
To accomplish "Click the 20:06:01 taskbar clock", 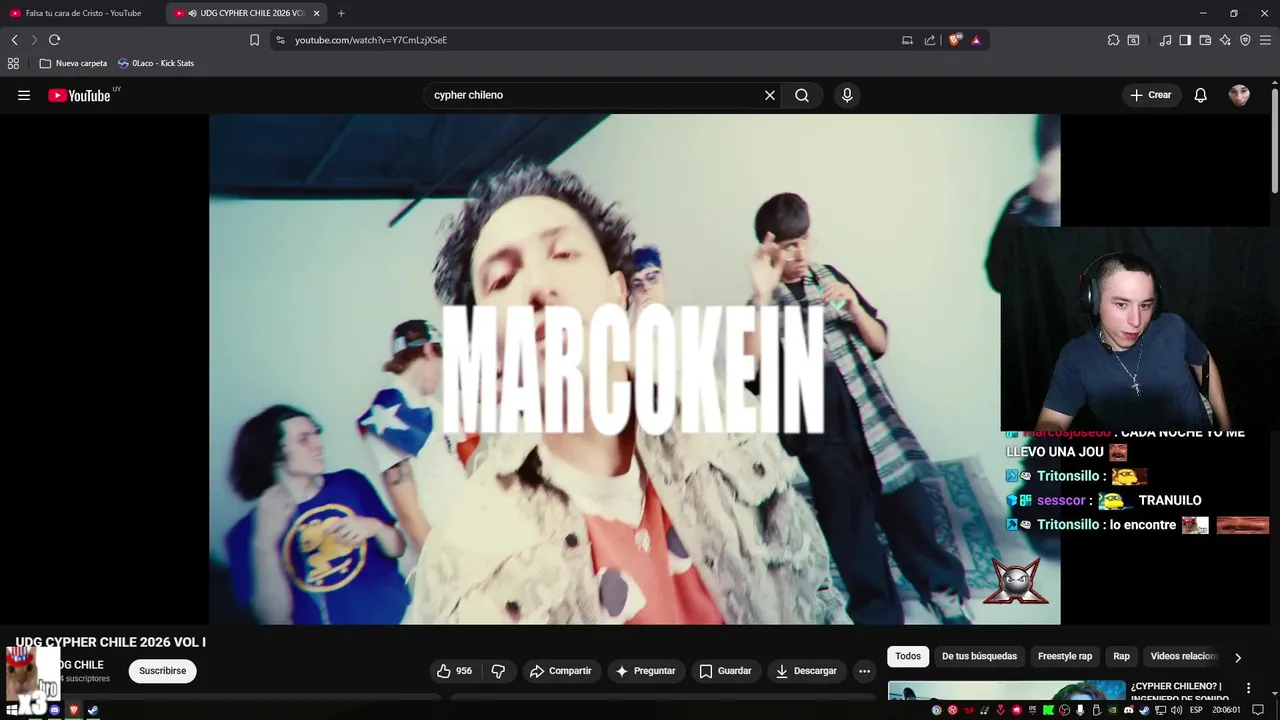I will pos(1226,710).
